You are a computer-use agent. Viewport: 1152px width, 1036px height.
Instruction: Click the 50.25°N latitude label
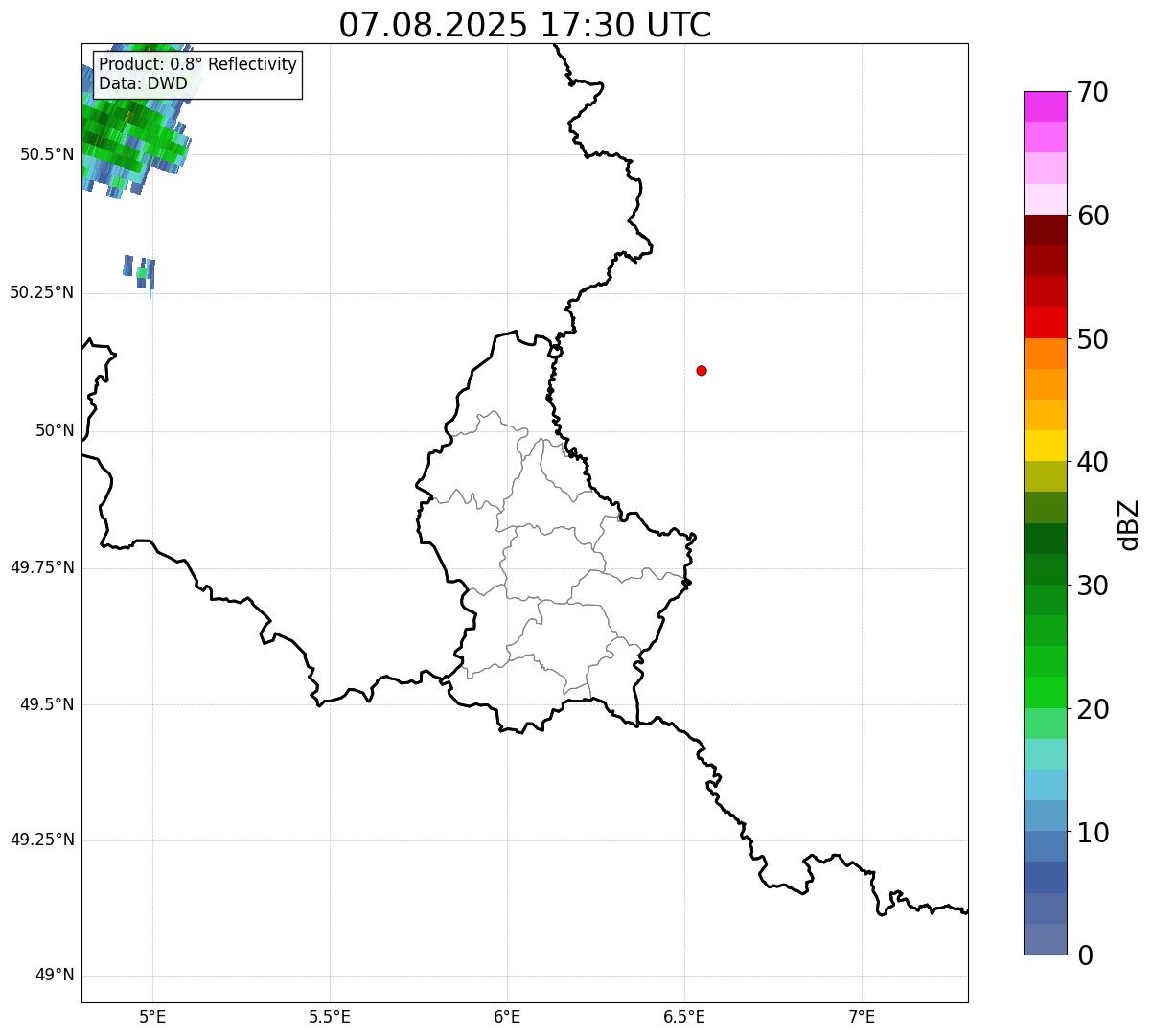coord(42,292)
